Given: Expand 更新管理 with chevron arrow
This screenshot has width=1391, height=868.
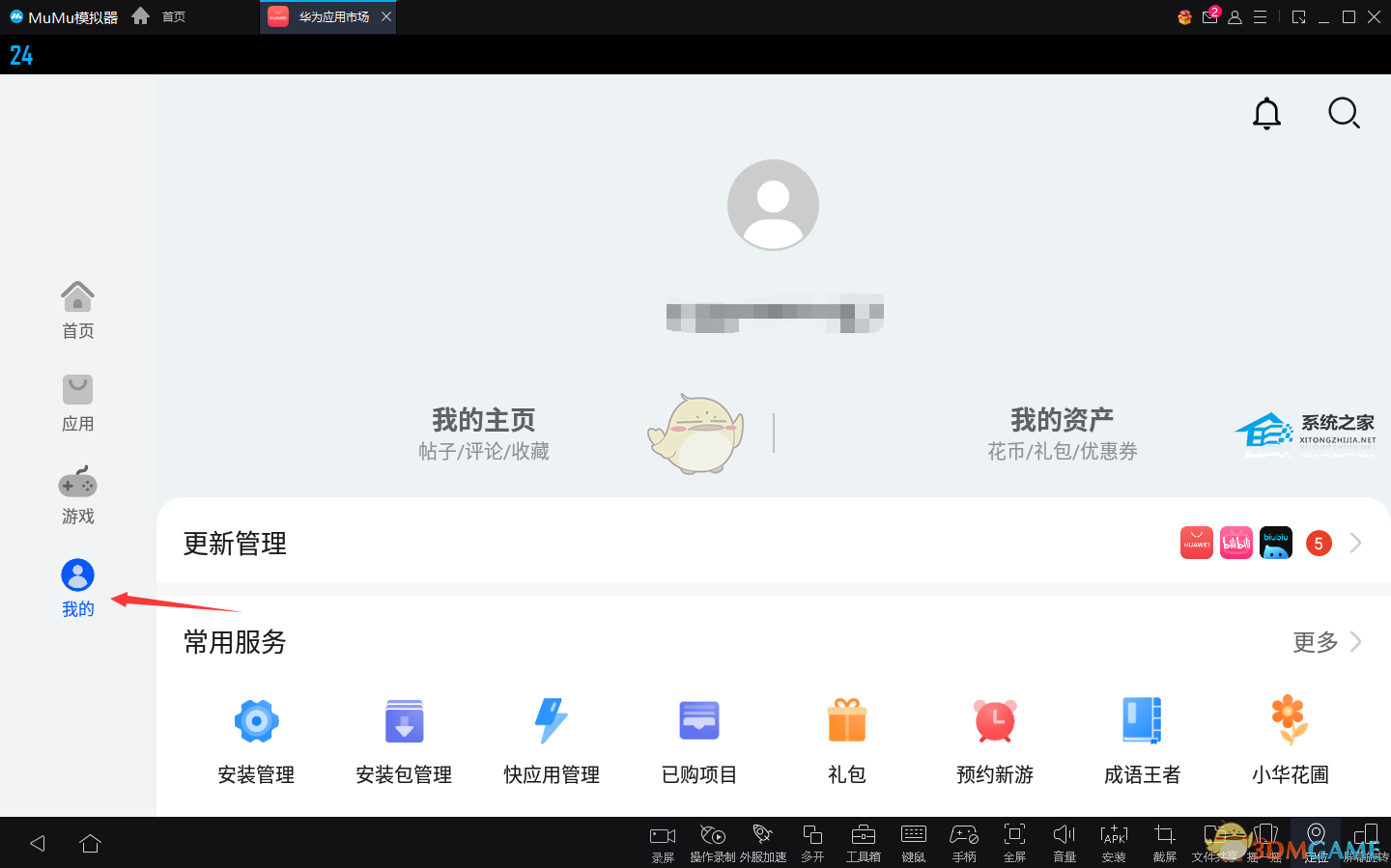Looking at the screenshot, I should pyautogui.click(x=1355, y=544).
